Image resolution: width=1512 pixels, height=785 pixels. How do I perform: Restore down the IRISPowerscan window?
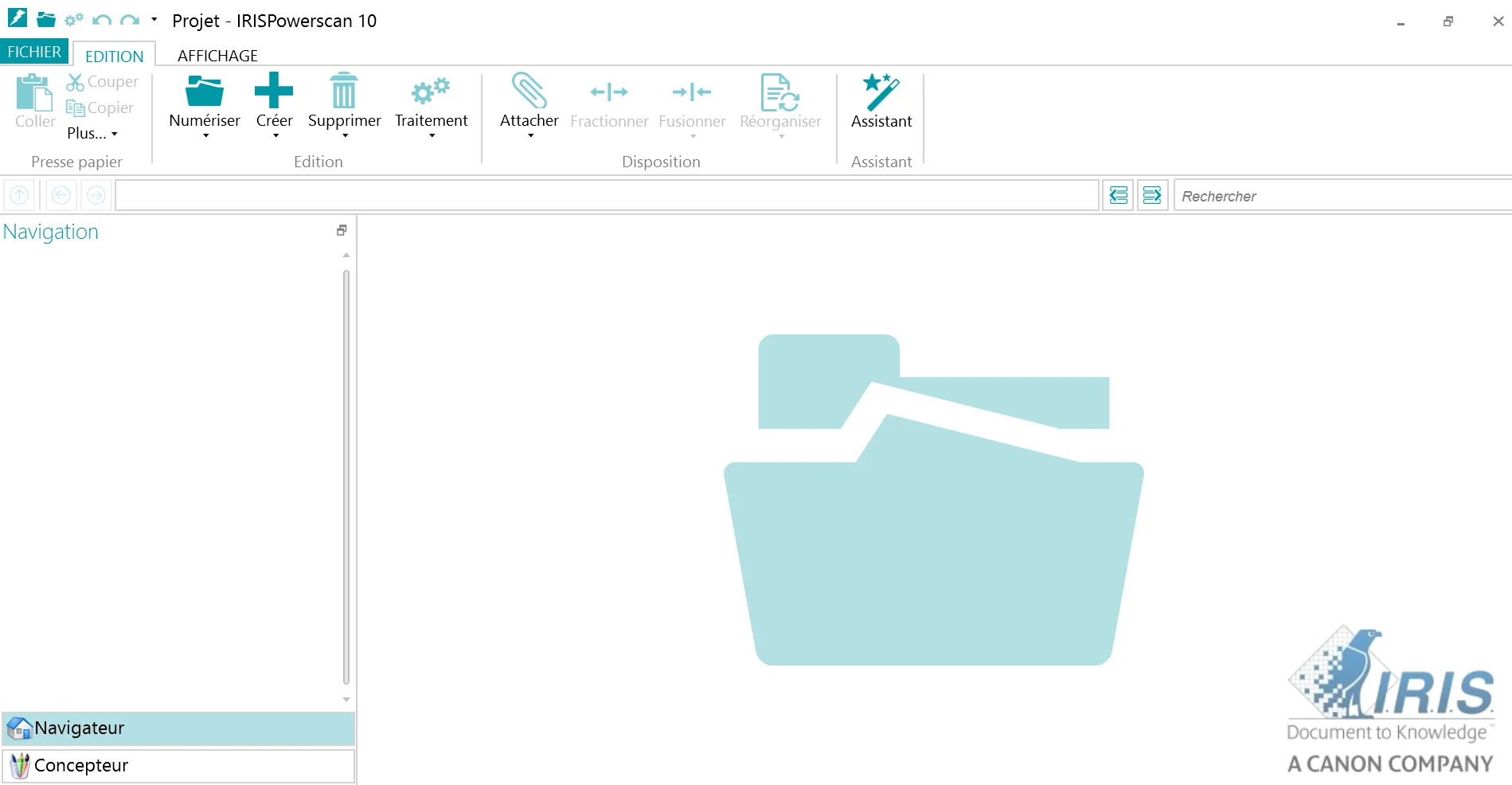point(1448,21)
